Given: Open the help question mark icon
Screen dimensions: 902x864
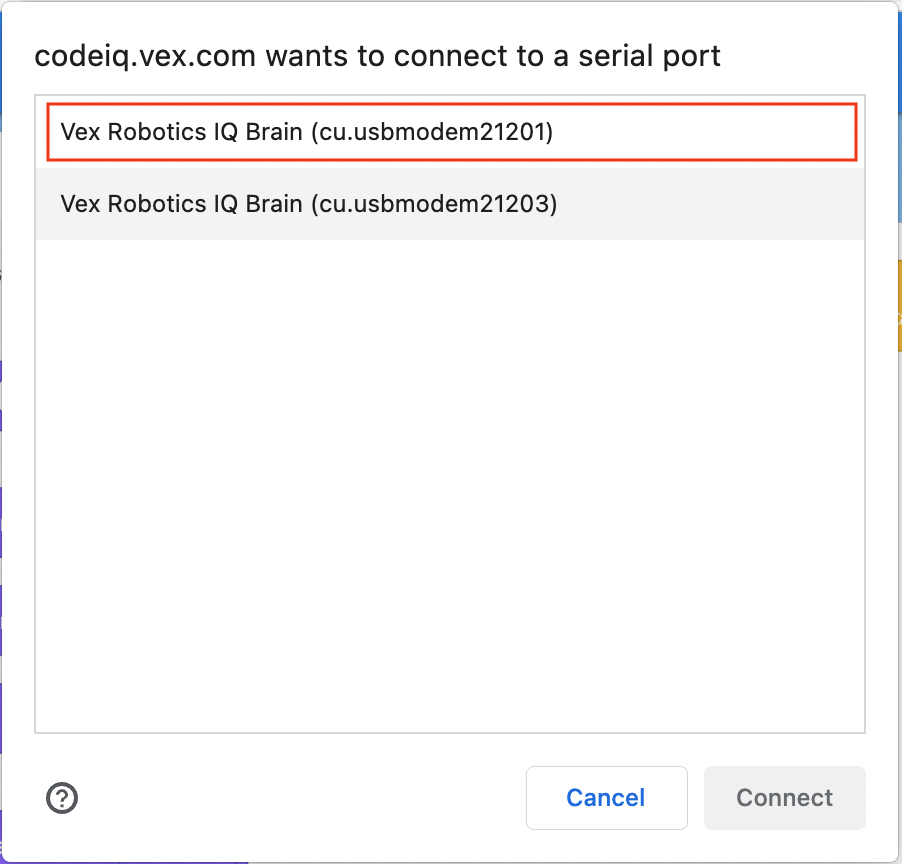Looking at the screenshot, I should click(x=62, y=797).
